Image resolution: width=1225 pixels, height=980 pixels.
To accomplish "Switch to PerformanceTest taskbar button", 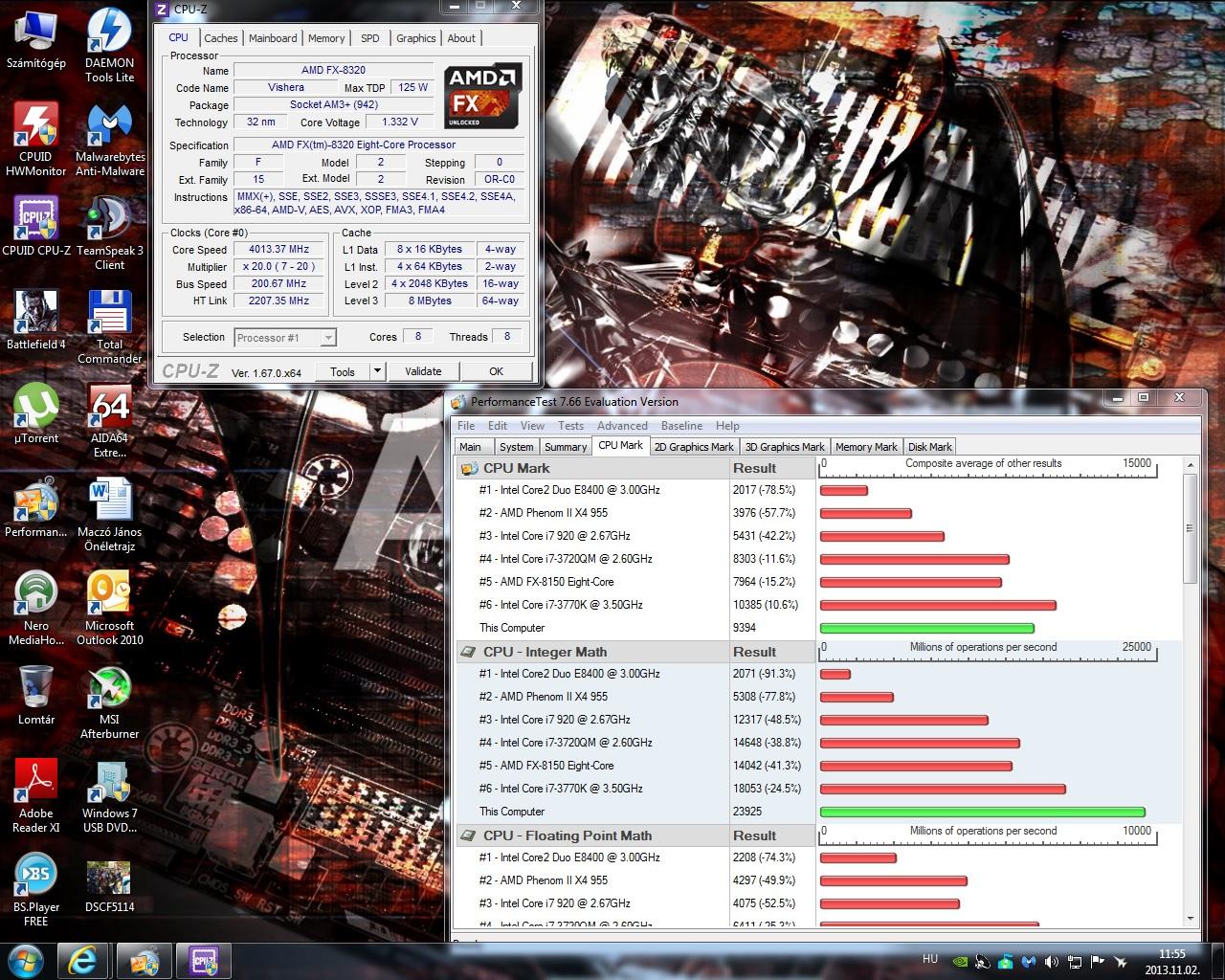I will (x=144, y=961).
